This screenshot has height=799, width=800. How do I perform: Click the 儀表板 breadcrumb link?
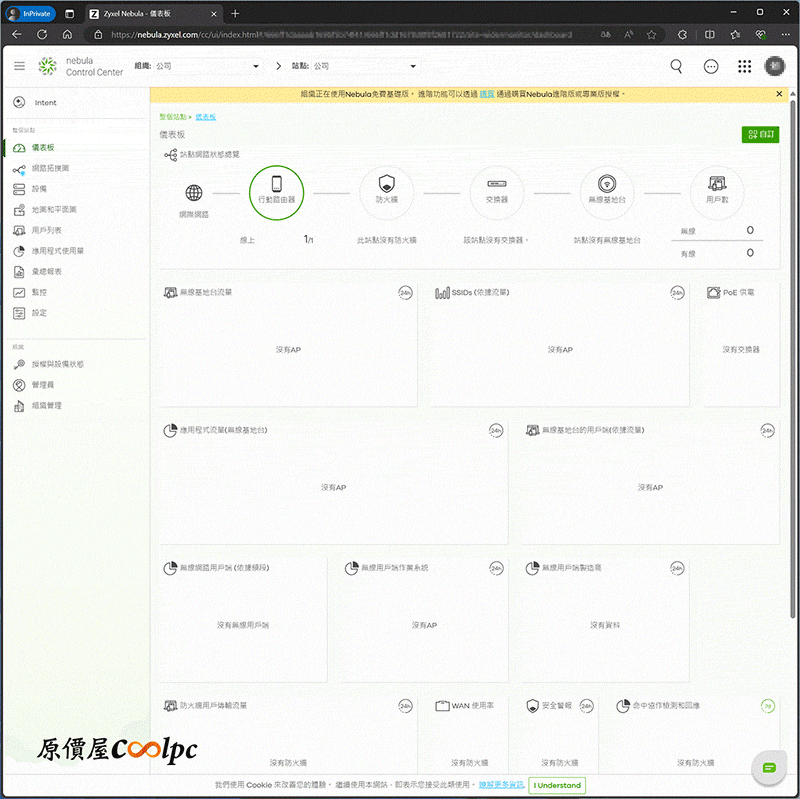click(x=206, y=117)
